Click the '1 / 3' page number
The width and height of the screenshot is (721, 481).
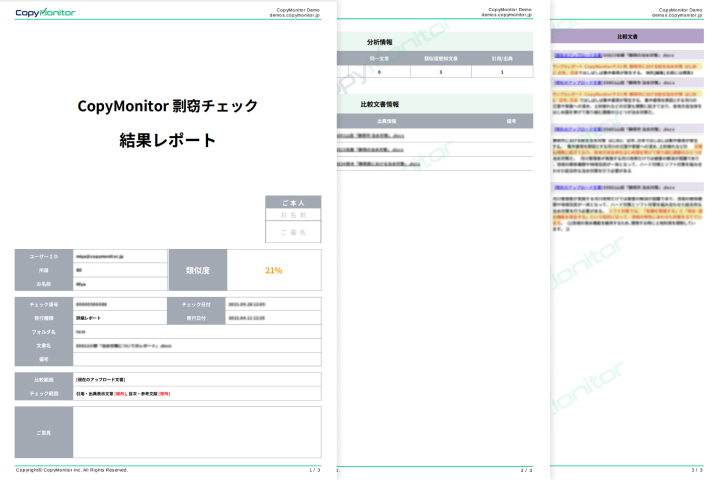(315, 470)
